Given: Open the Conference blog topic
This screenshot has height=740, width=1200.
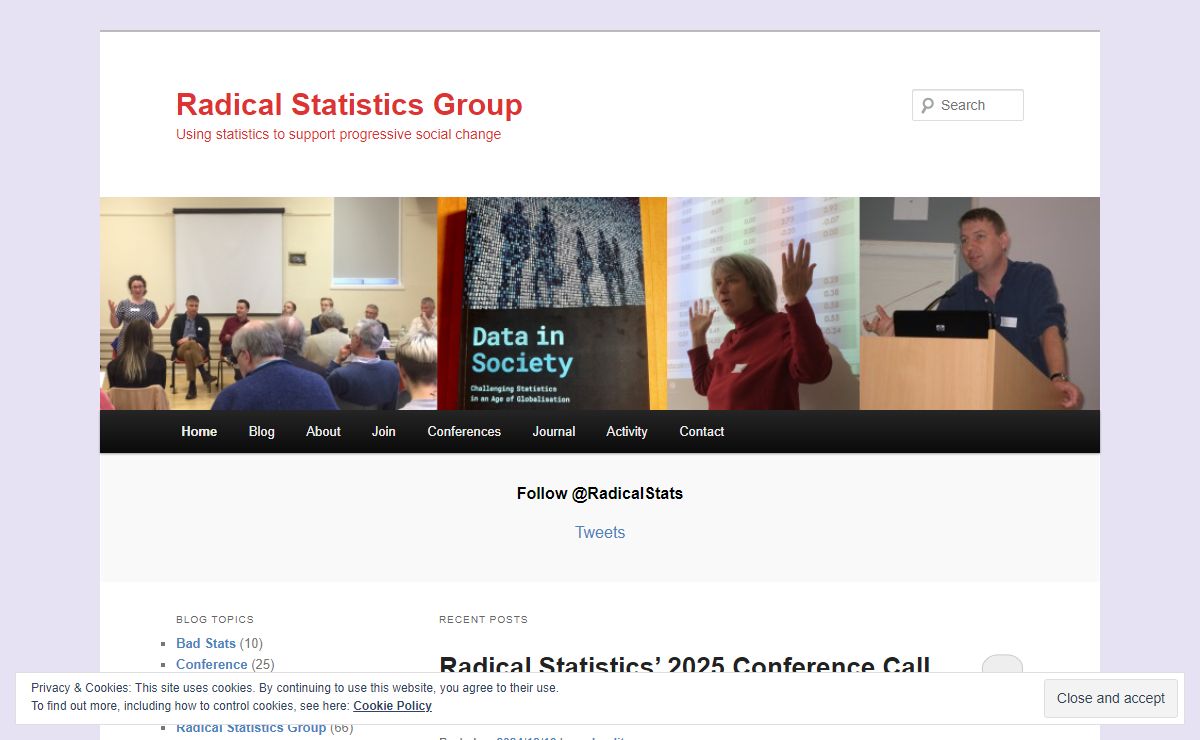Looking at the screenshot, I should 211,664.
